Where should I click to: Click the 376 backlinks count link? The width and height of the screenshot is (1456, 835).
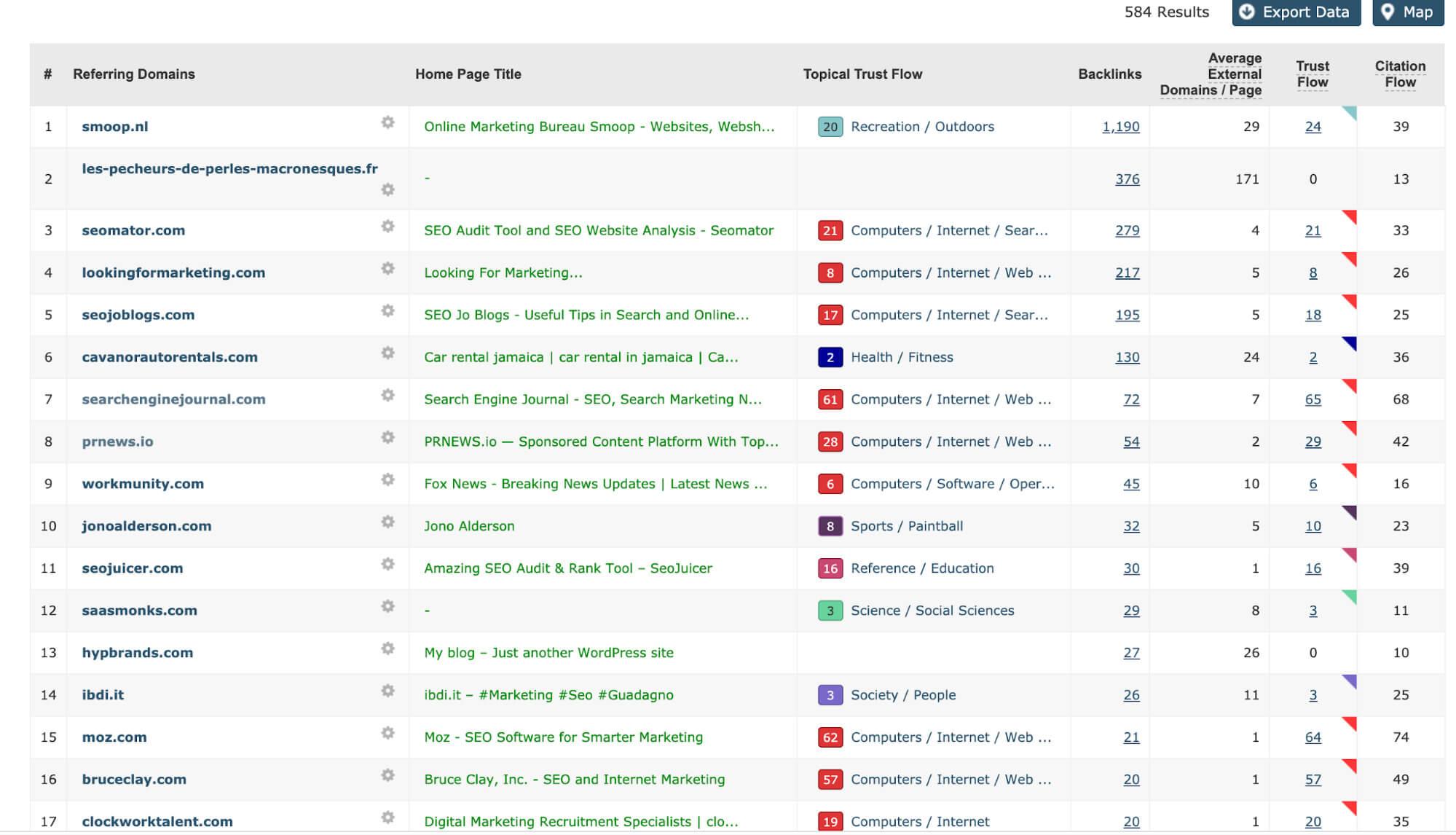click(1128, 179)
